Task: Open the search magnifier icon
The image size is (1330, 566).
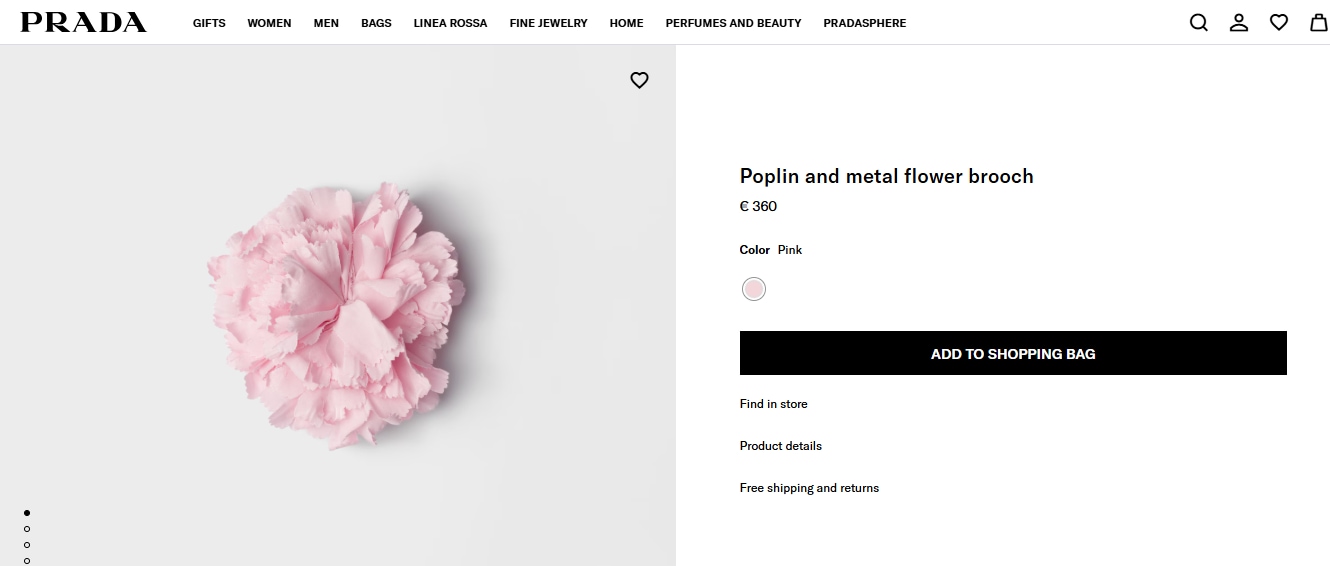Action: pos(1198,23)
